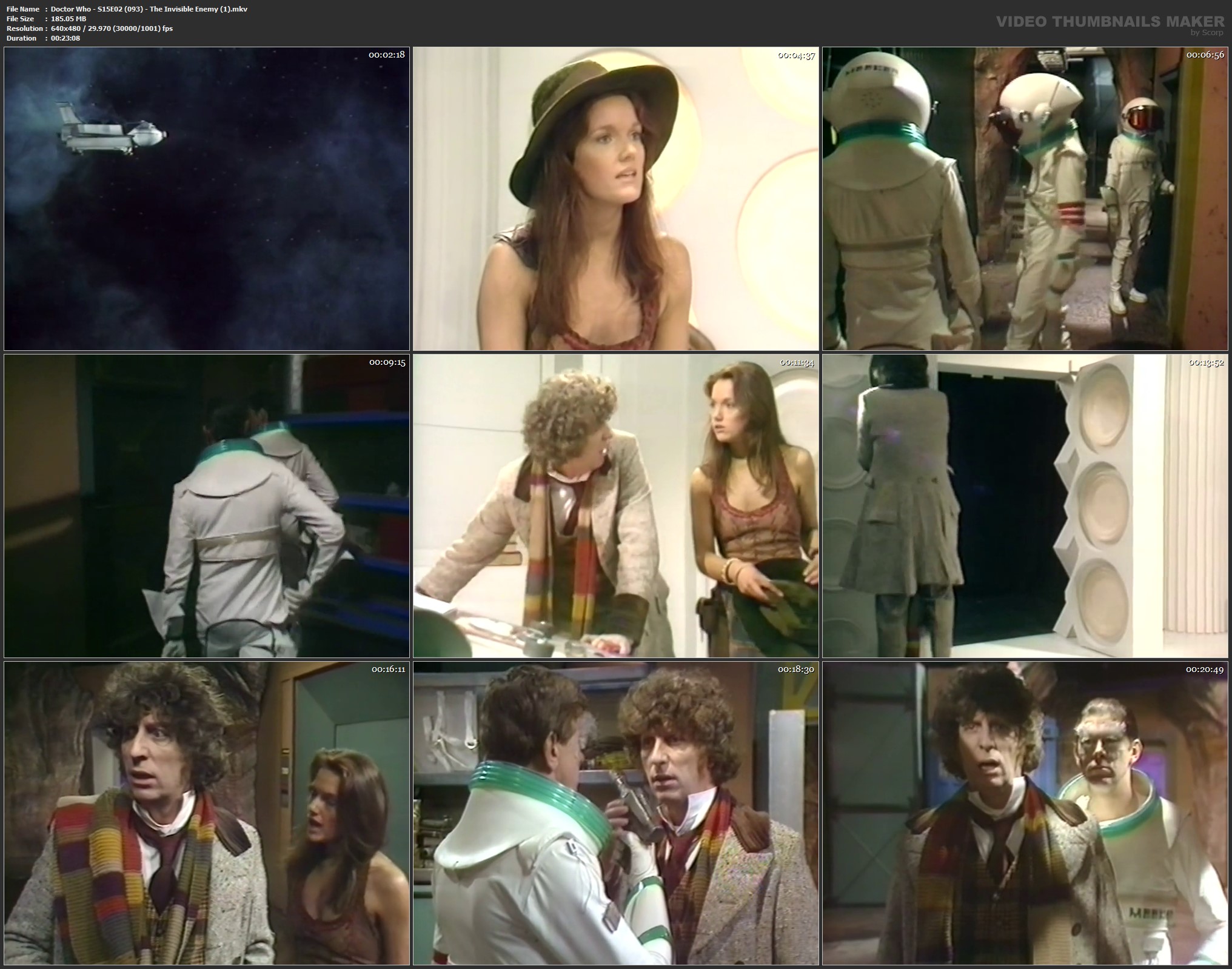The height and width of the screenshot is (969, 1232).
Task: Click the 00:06:56 timestamp label
Action: click(1204, 55)
